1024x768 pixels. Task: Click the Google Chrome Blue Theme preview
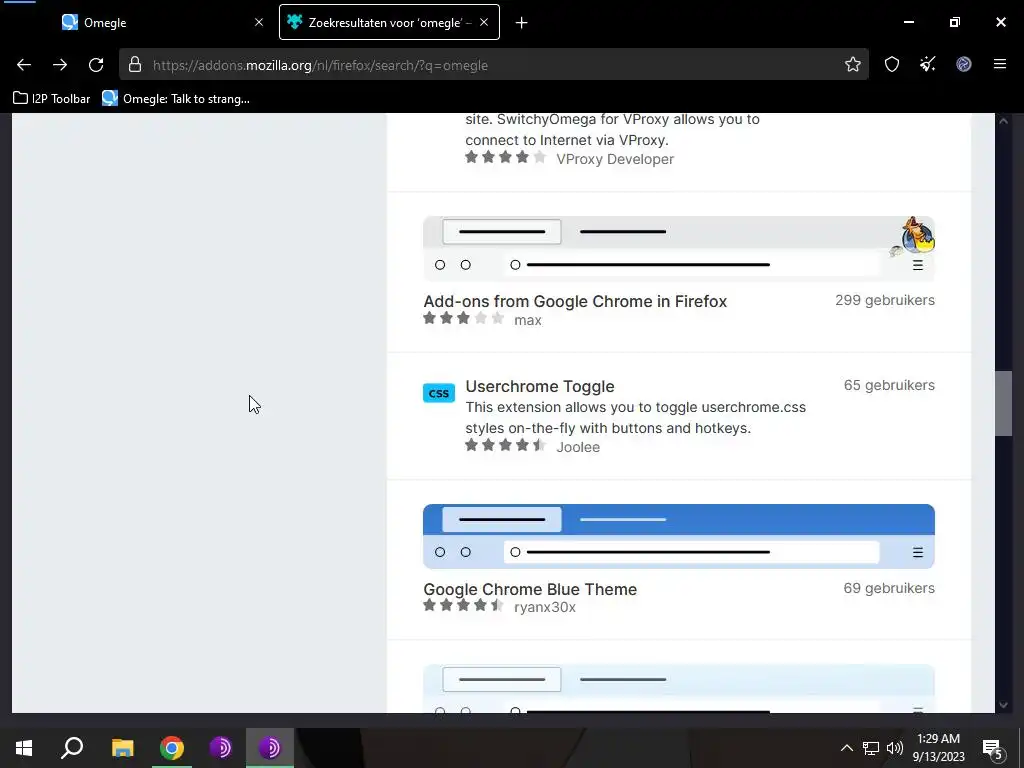click(x=679, y=536)
